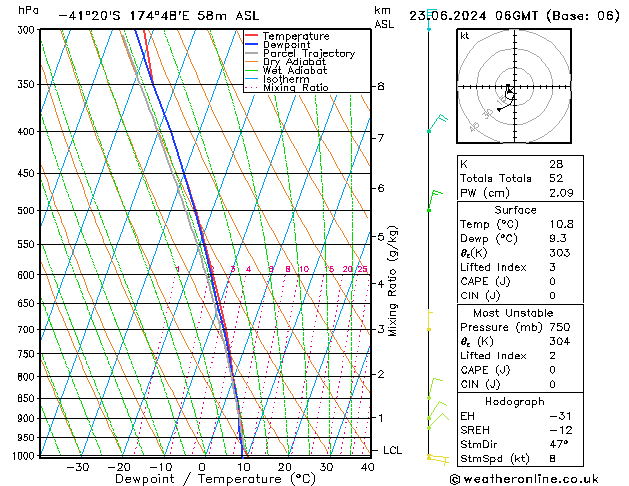Open the weatheronline.co.uk copyright credit
This screenshot has height=486, width=629.
(x=524, y=479)
